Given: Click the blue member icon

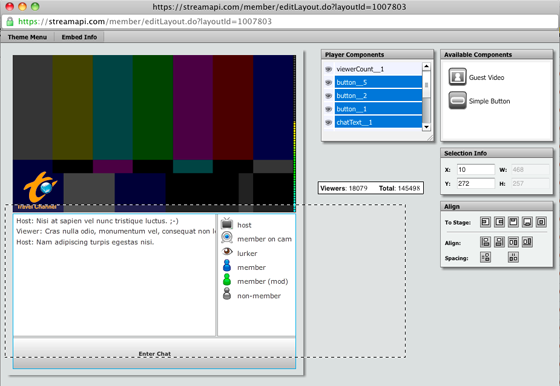Looking at the screenshot, I should coord(227,266).
